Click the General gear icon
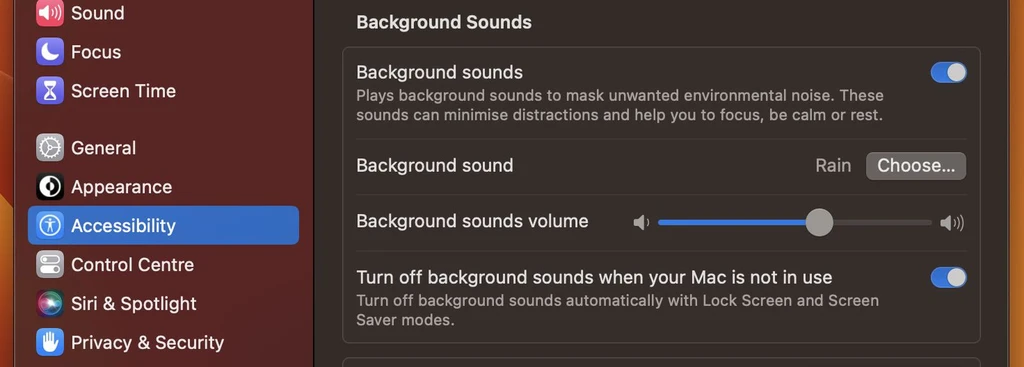Viewport: 1024px width, 367px height. tap(50, 148)
